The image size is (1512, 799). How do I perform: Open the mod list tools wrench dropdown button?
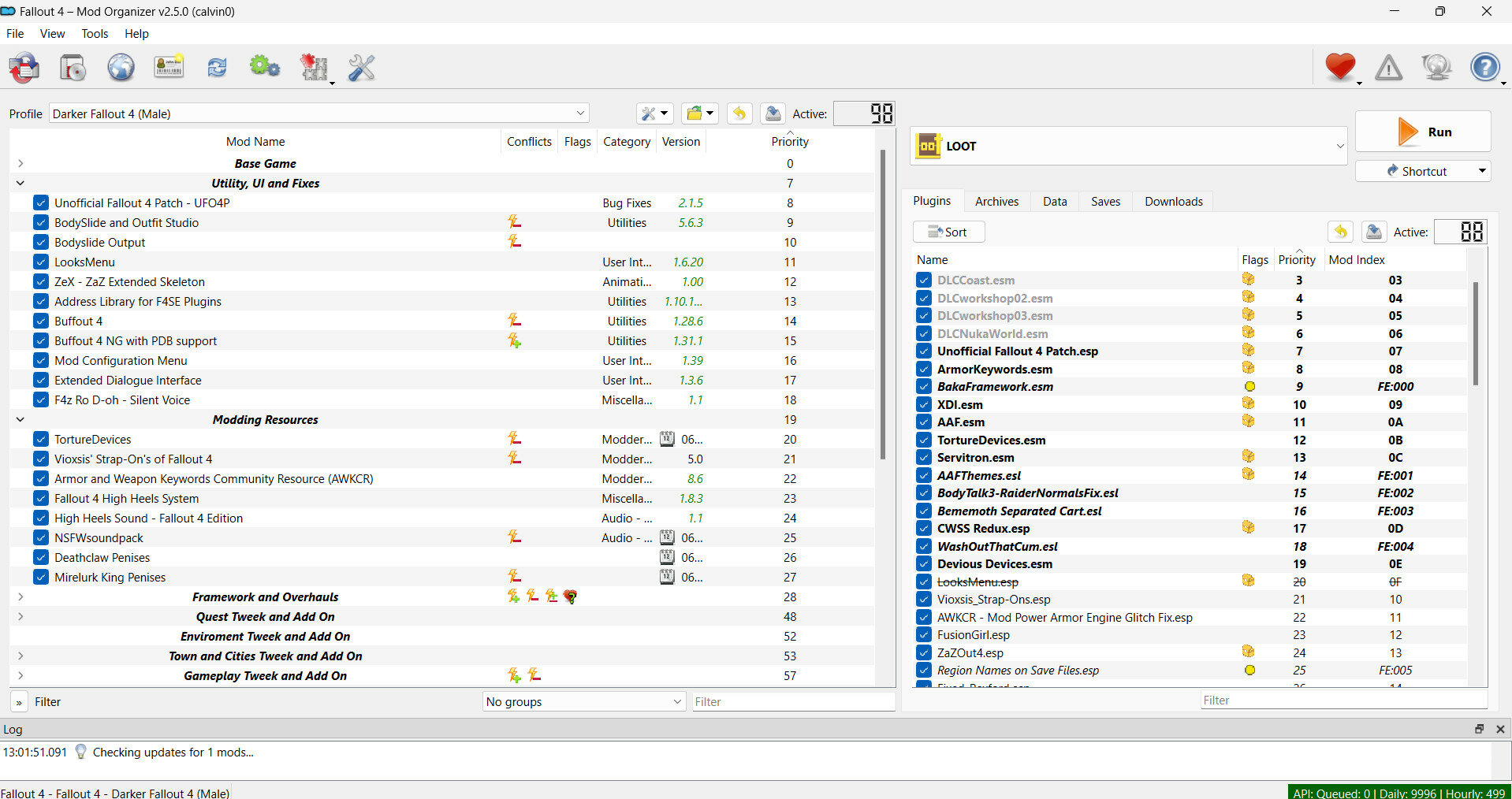tap(654, 113)
